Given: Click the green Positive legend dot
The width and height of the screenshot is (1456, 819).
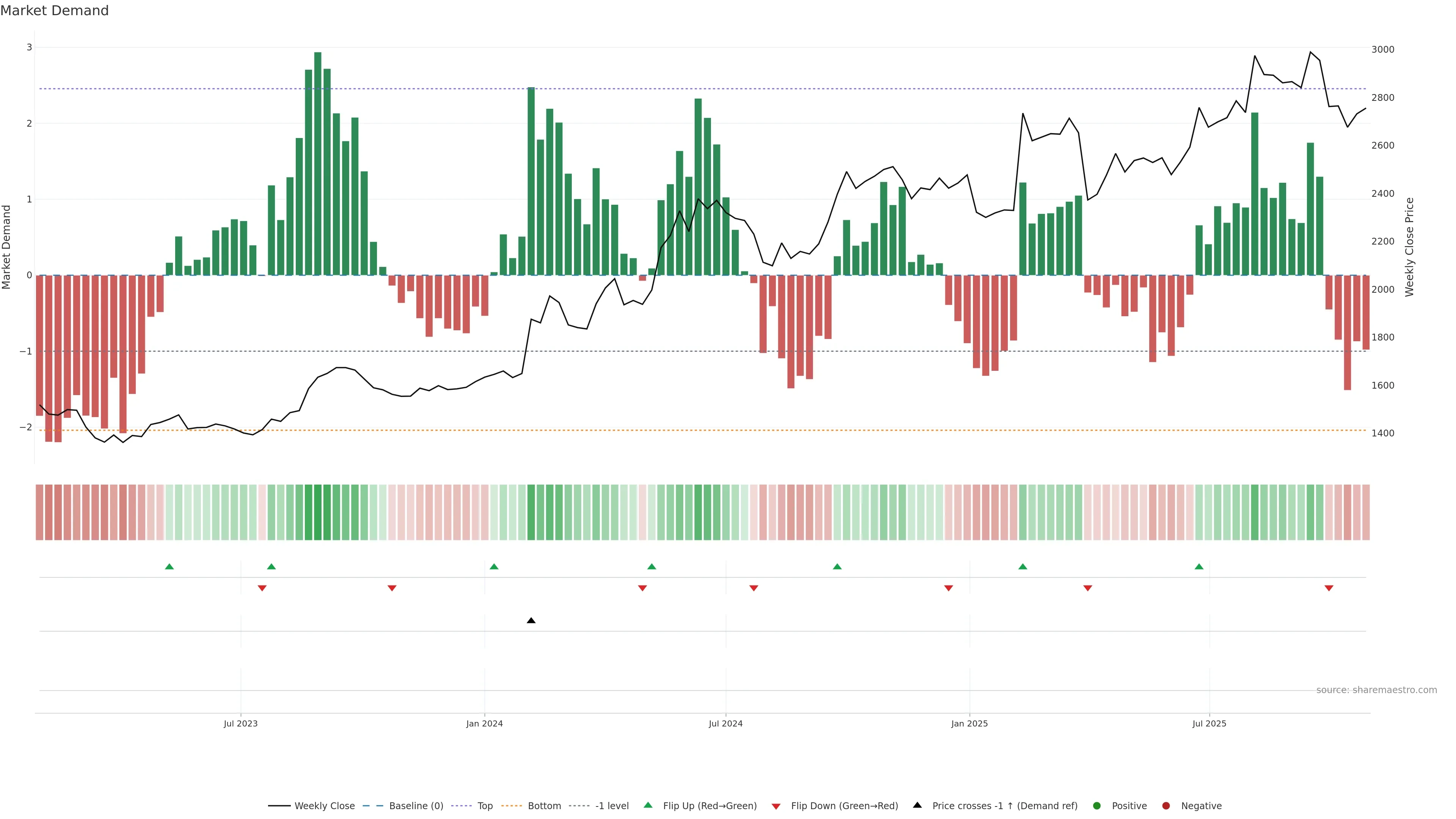Looking at the screenshot, I should (1097, 805).
